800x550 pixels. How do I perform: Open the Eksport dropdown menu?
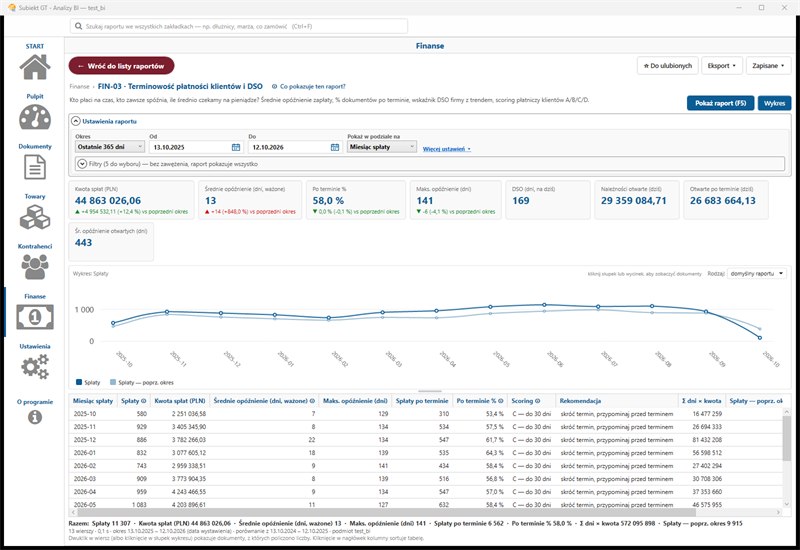tap(721, 66)
